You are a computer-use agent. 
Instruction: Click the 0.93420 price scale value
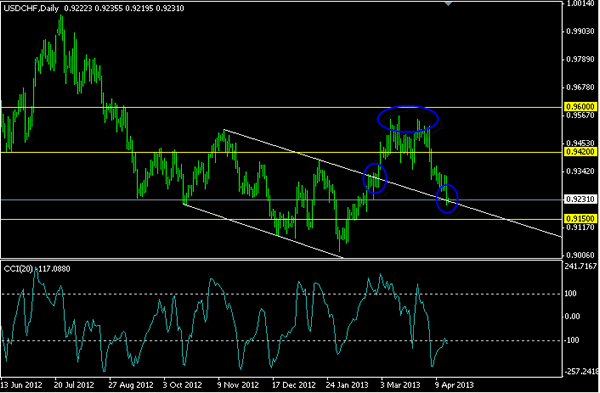point(581,171)
